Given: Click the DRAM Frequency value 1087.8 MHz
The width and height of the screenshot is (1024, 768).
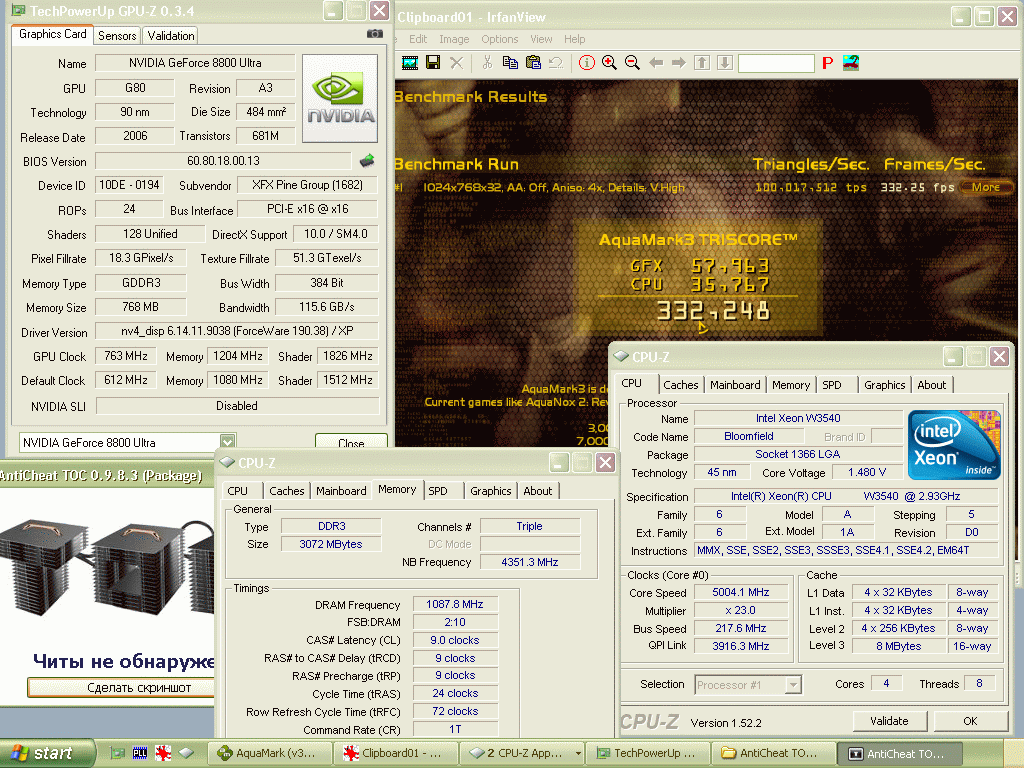Looking at the screenshot, I should click(455, 604).
